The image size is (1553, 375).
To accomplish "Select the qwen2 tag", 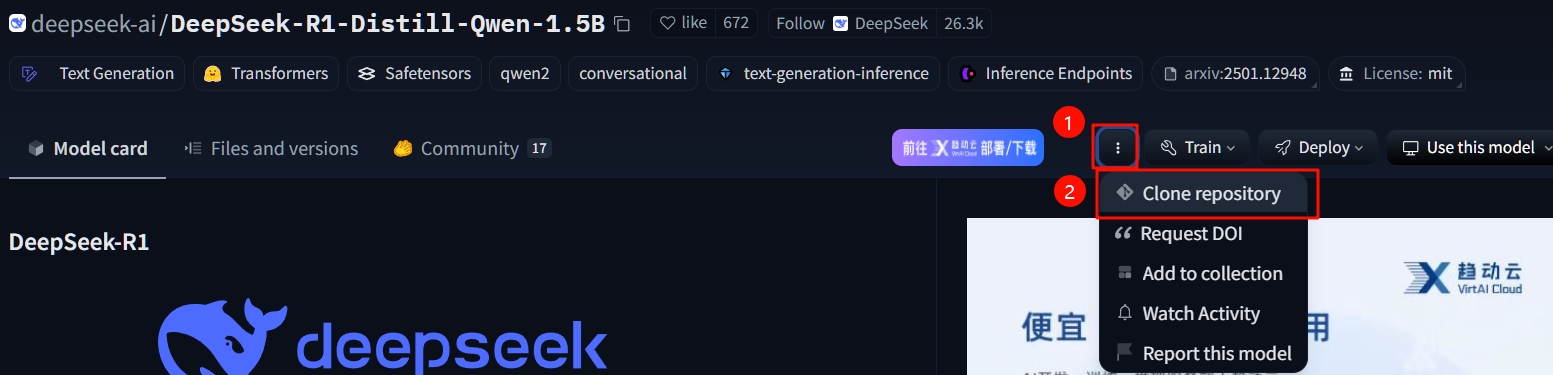I will click(x=525, y=73).
